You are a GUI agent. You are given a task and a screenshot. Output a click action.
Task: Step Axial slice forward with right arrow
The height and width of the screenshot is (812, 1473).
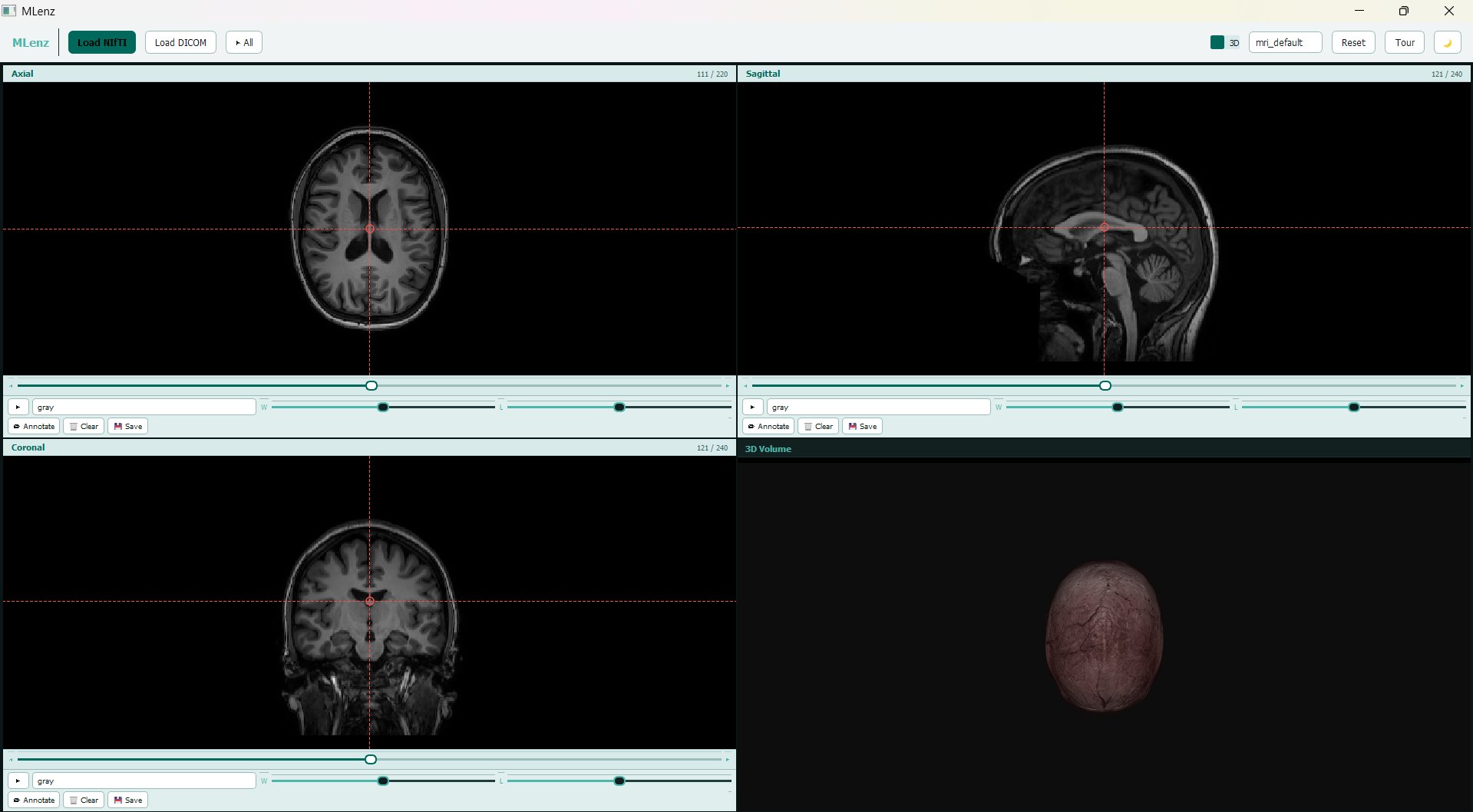728,385
